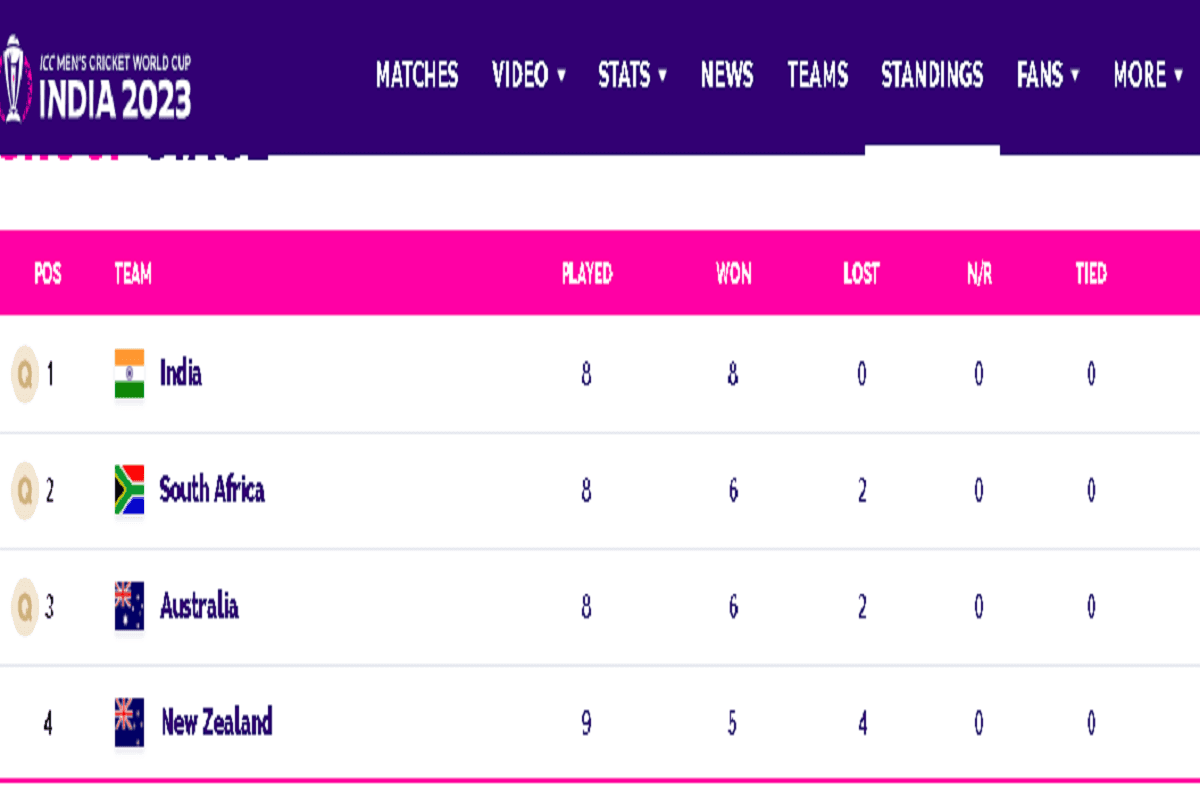Click the ICC World Cup trophy logo
Viewport: 1200px width, 800px height.
click(13, 78)
